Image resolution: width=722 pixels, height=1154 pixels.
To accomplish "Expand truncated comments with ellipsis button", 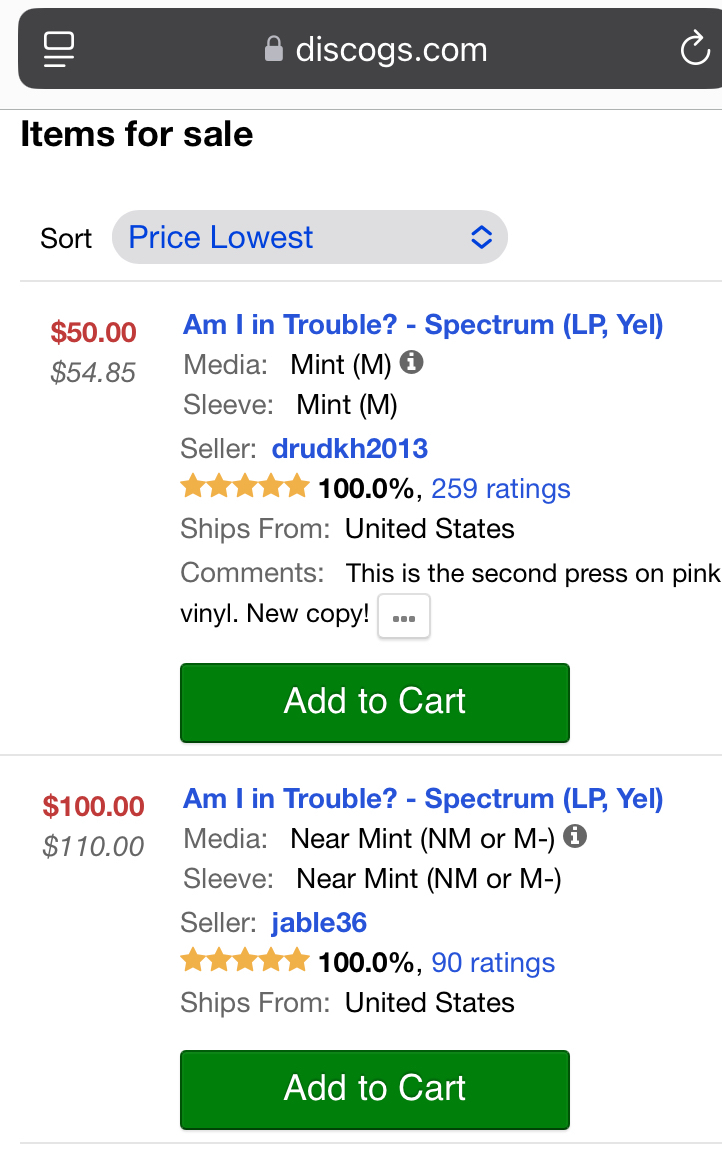I will 404,616.
